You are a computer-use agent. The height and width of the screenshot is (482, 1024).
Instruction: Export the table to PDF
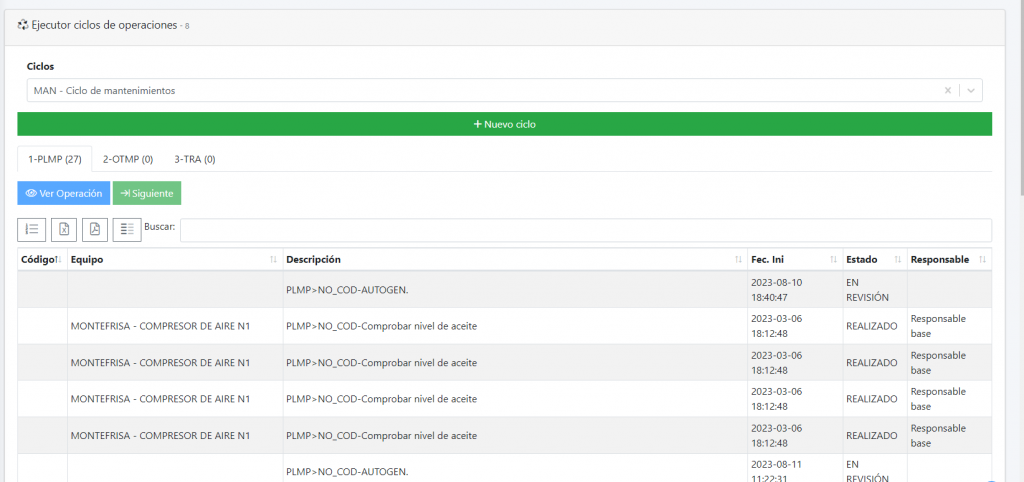pyautogui.click(x=95, y=230)
